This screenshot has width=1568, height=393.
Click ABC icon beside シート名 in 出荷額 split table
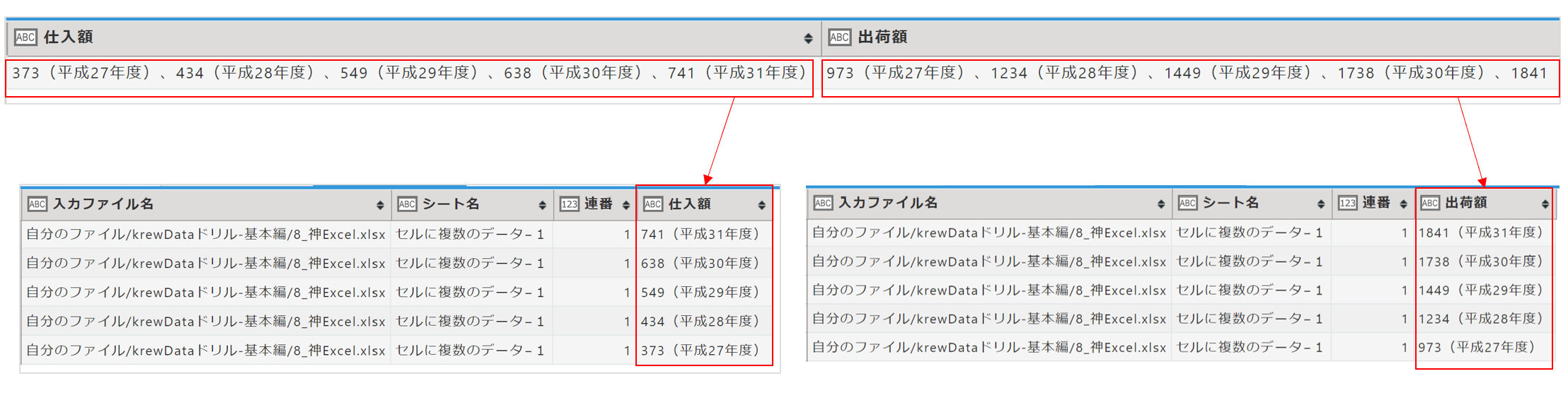1187,203
